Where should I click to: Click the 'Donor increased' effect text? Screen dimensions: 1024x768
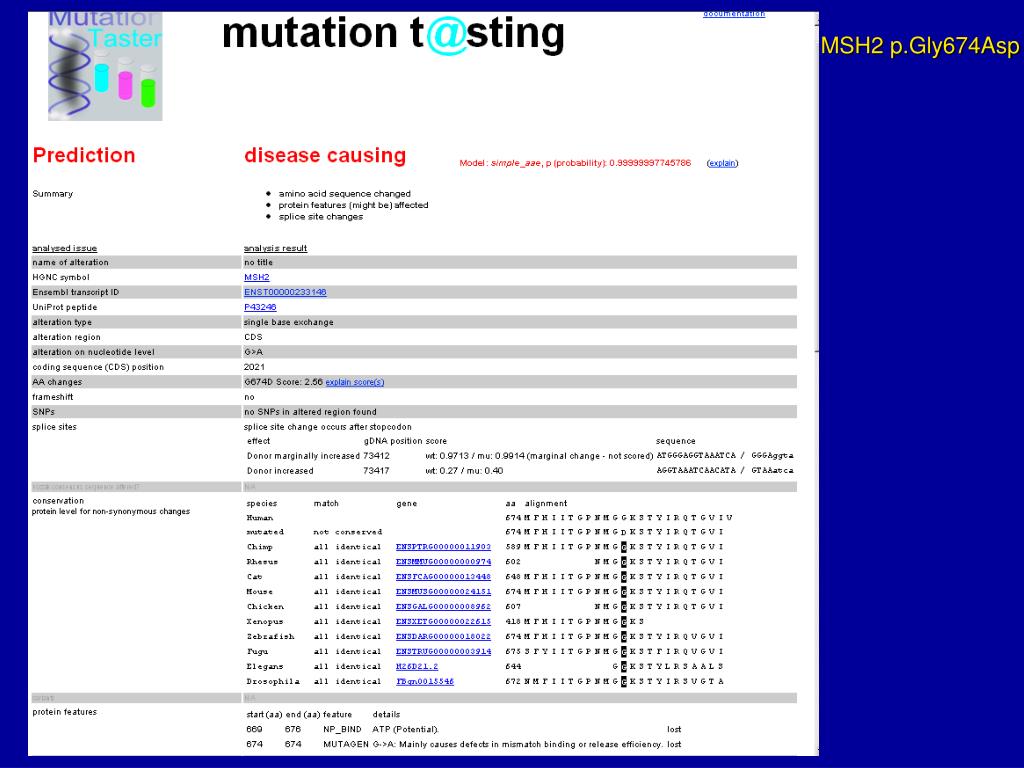(x=280, y=472)
